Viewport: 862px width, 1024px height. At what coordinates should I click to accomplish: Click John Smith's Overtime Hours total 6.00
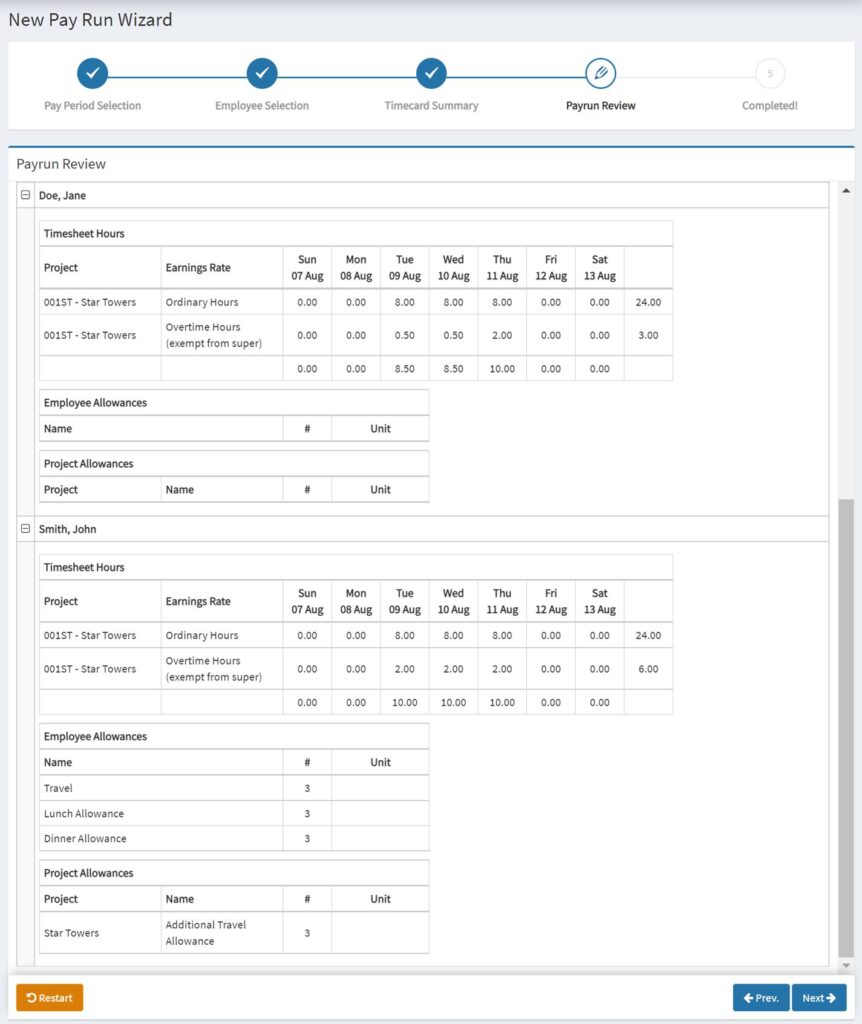(648, 669)
